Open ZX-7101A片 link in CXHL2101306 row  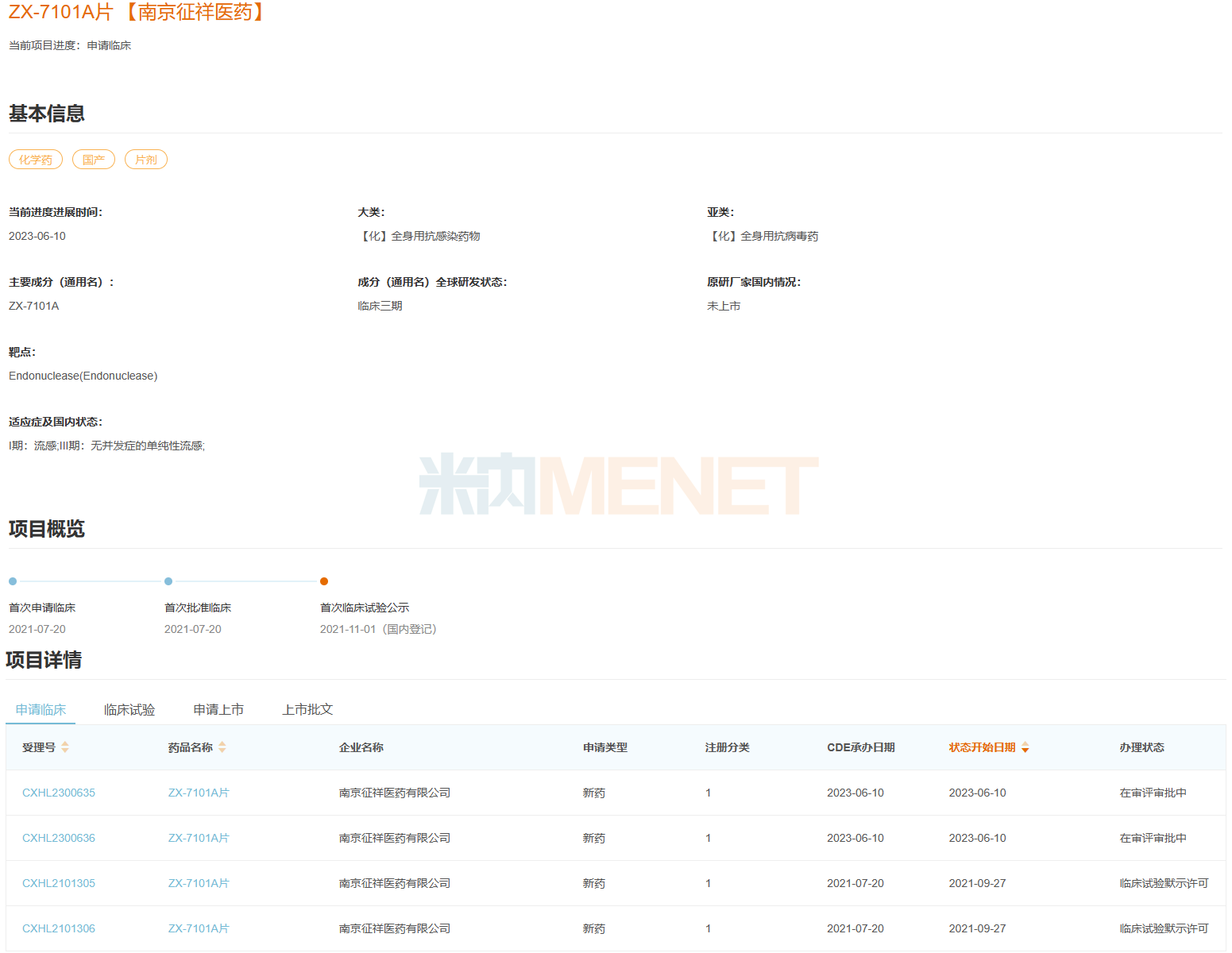point(199,928)
